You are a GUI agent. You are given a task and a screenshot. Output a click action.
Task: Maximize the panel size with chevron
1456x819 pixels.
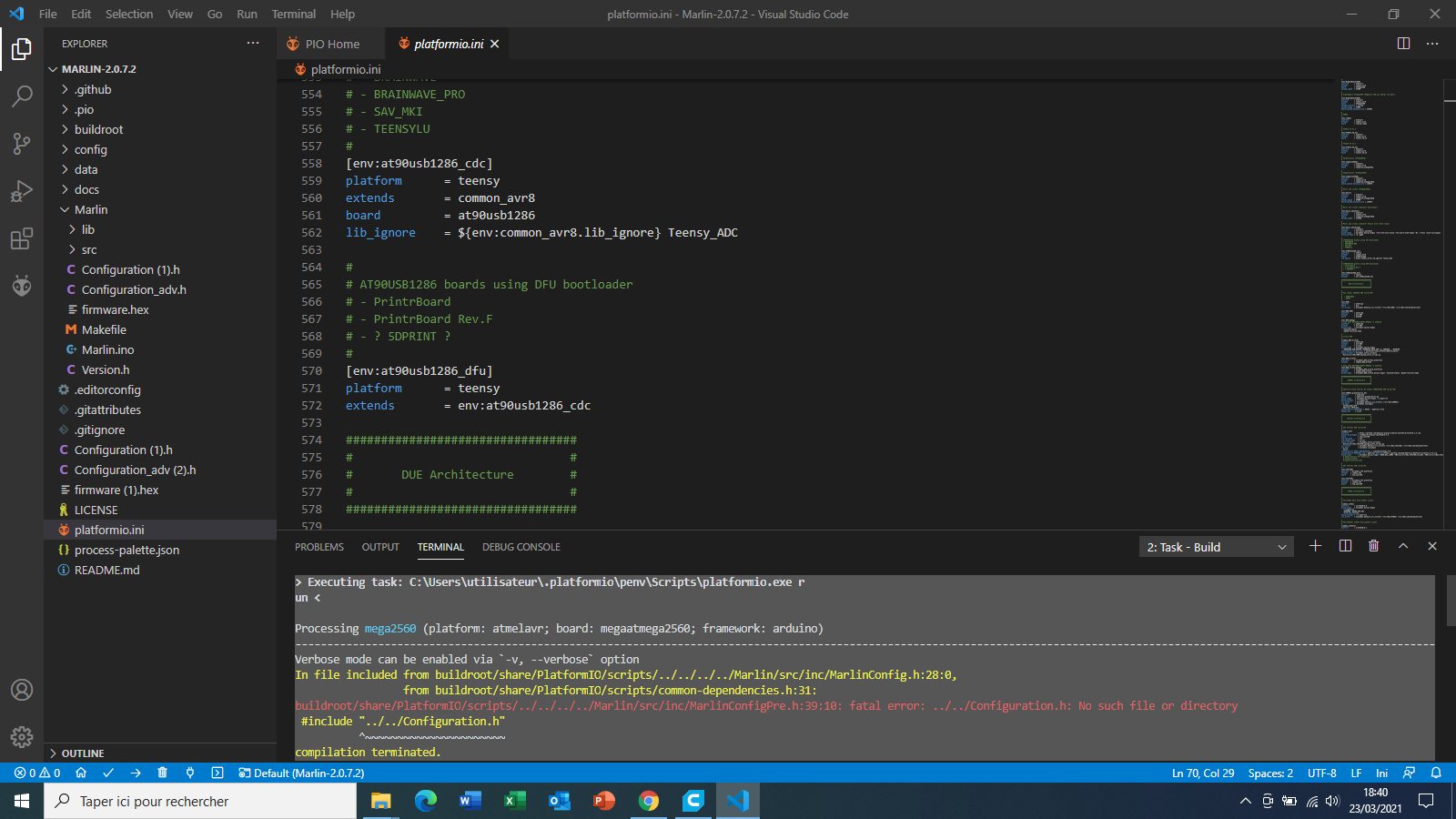(x=1403, y=546)
